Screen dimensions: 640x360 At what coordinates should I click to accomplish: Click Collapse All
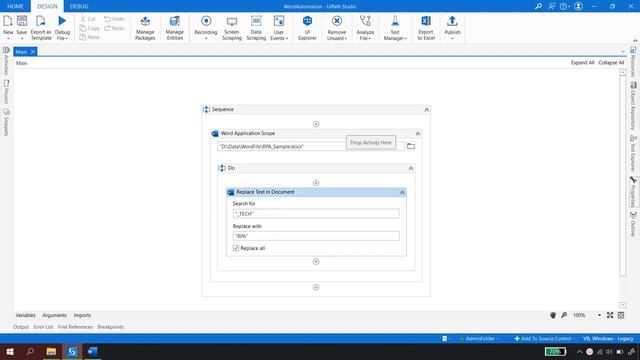point(611,62)
